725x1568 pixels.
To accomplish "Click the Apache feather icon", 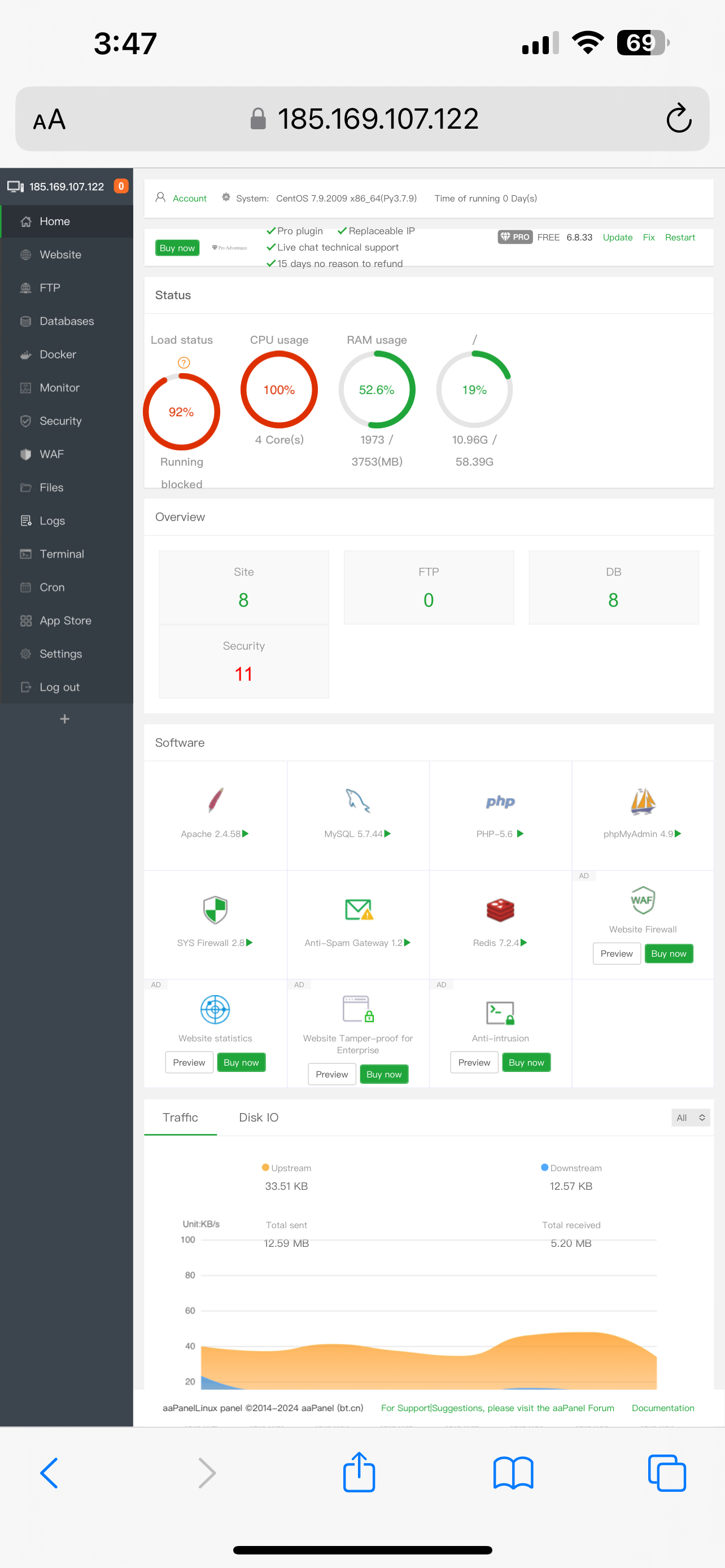I will pyautogui.click(x=216, y=800).
